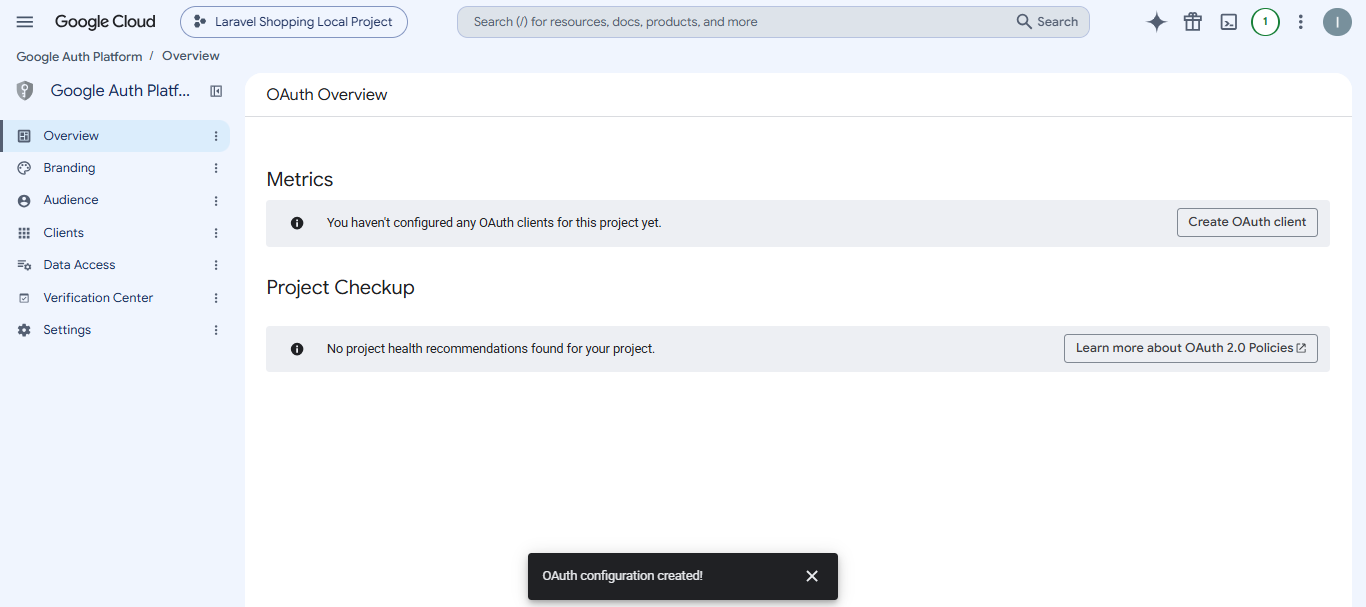The image size is (1366, 607).
Task: Activate Cloud Shell terminal icon
Action: pos(1229,22)
